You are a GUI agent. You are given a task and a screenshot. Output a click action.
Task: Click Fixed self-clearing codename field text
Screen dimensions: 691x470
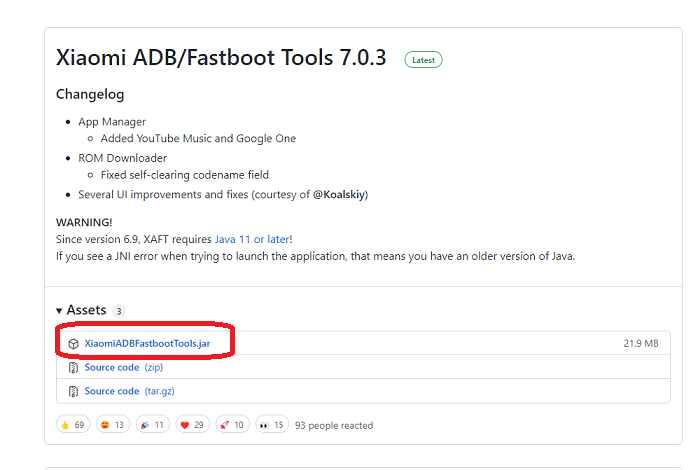(185, 175)
